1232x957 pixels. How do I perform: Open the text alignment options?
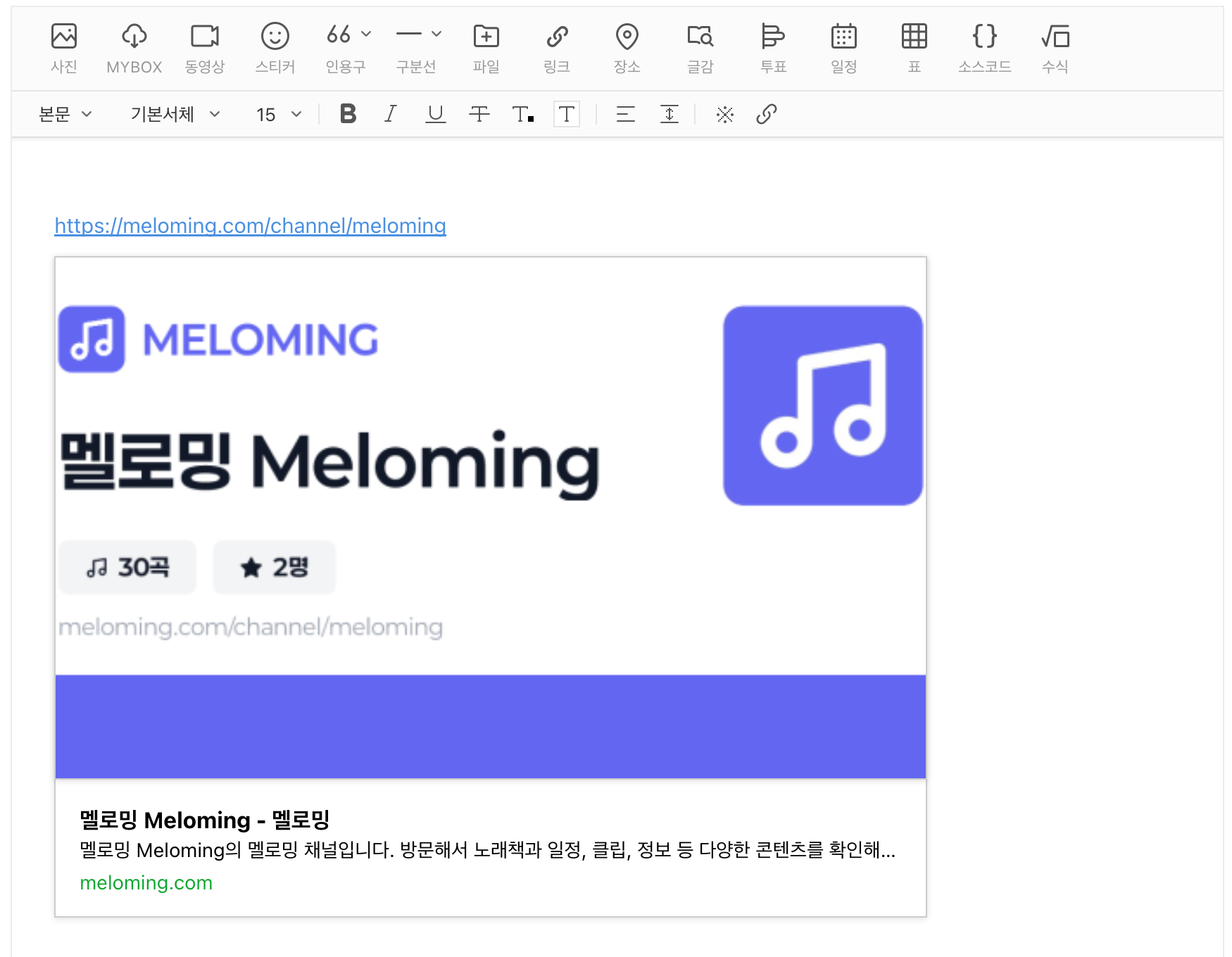click(x=626, y=114)
